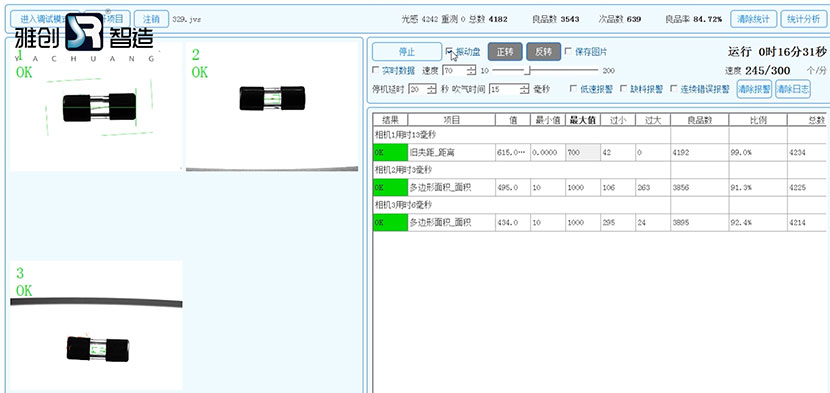The image size is (830, 393).
Task: Adjust the 停机延时 stop delay stepper arrows
Action: click(431, 89)
